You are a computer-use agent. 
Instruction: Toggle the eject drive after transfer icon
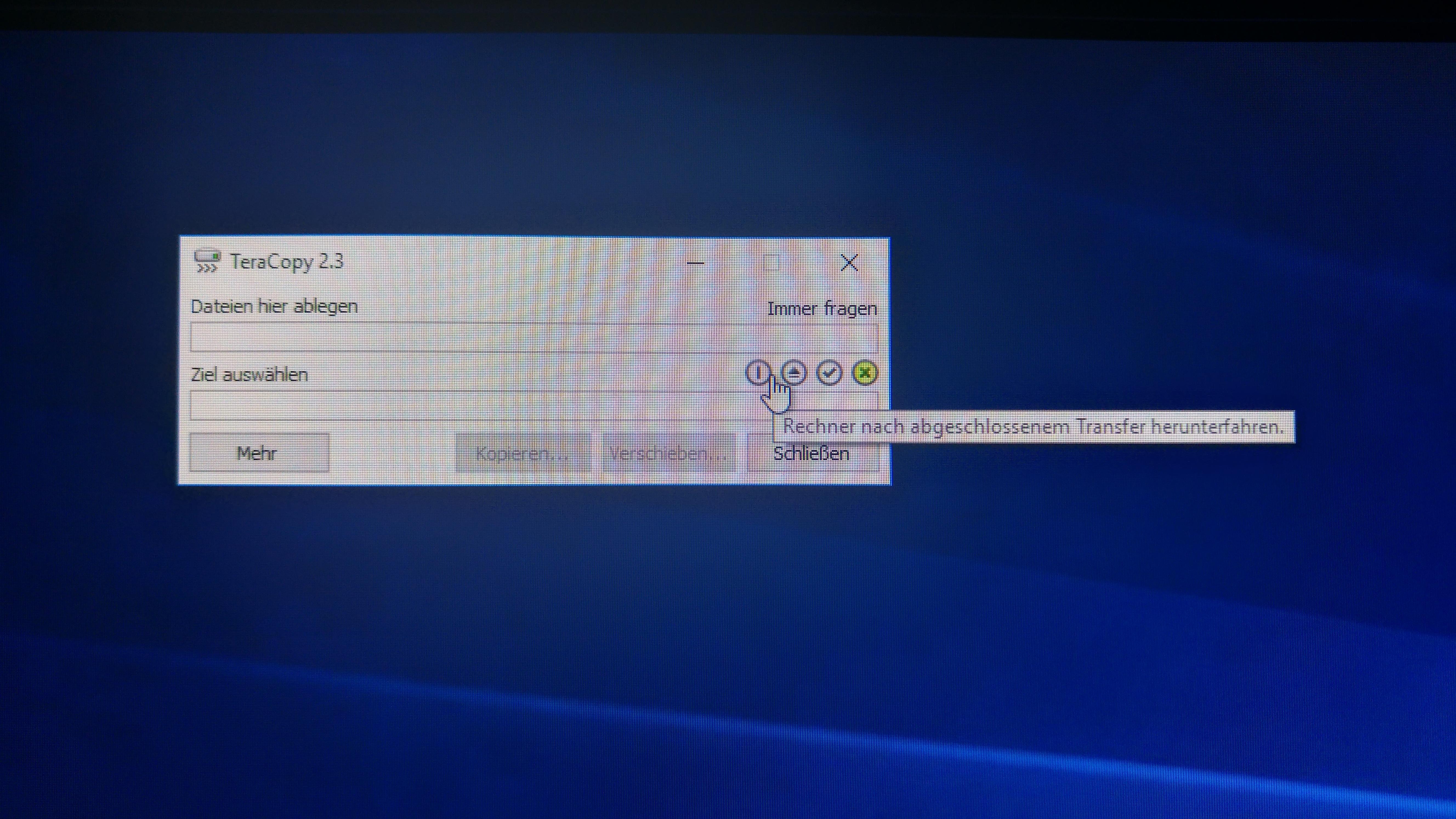(x=794, y=373)
